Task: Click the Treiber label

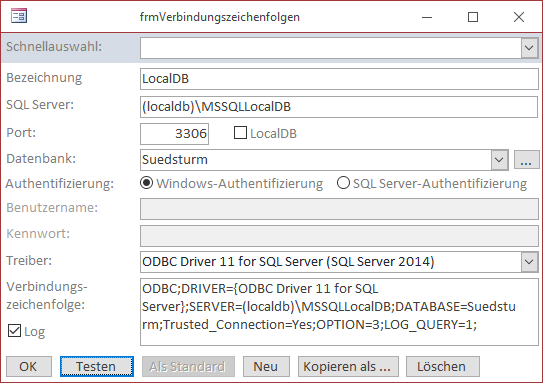Action: 29,260
